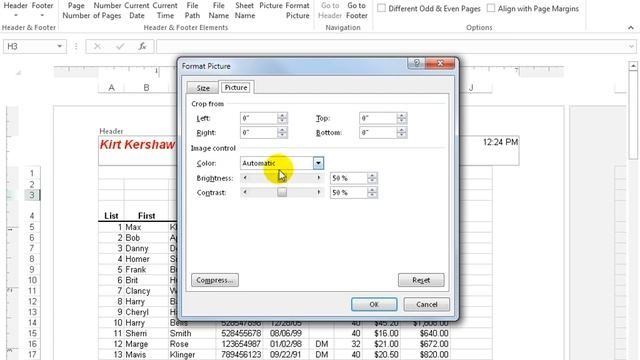Click the Right crop input field
The image size is (640, 360).
pyautogui.click(x=259, y=133)
